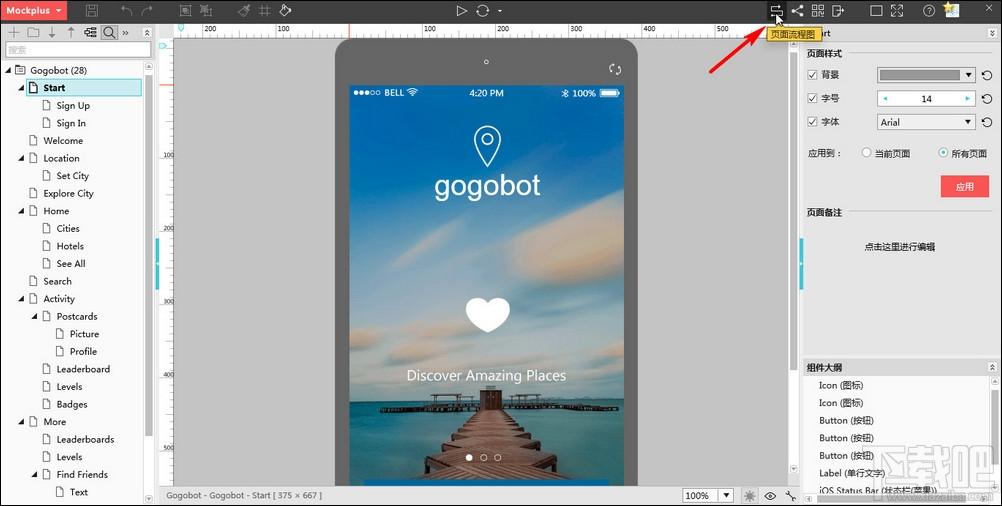The image size is (1002, 506).
Task: Collapse the page panel double chevron
Action: 147,33
